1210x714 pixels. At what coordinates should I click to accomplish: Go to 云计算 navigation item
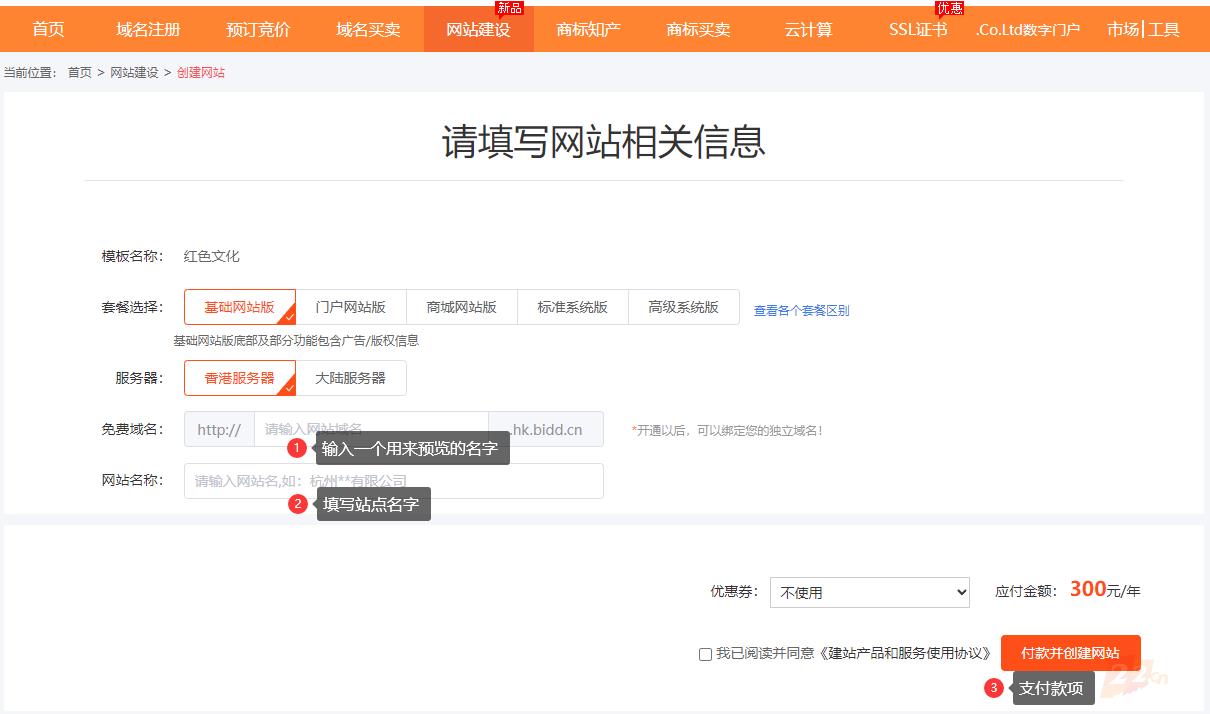coord(808,29)
